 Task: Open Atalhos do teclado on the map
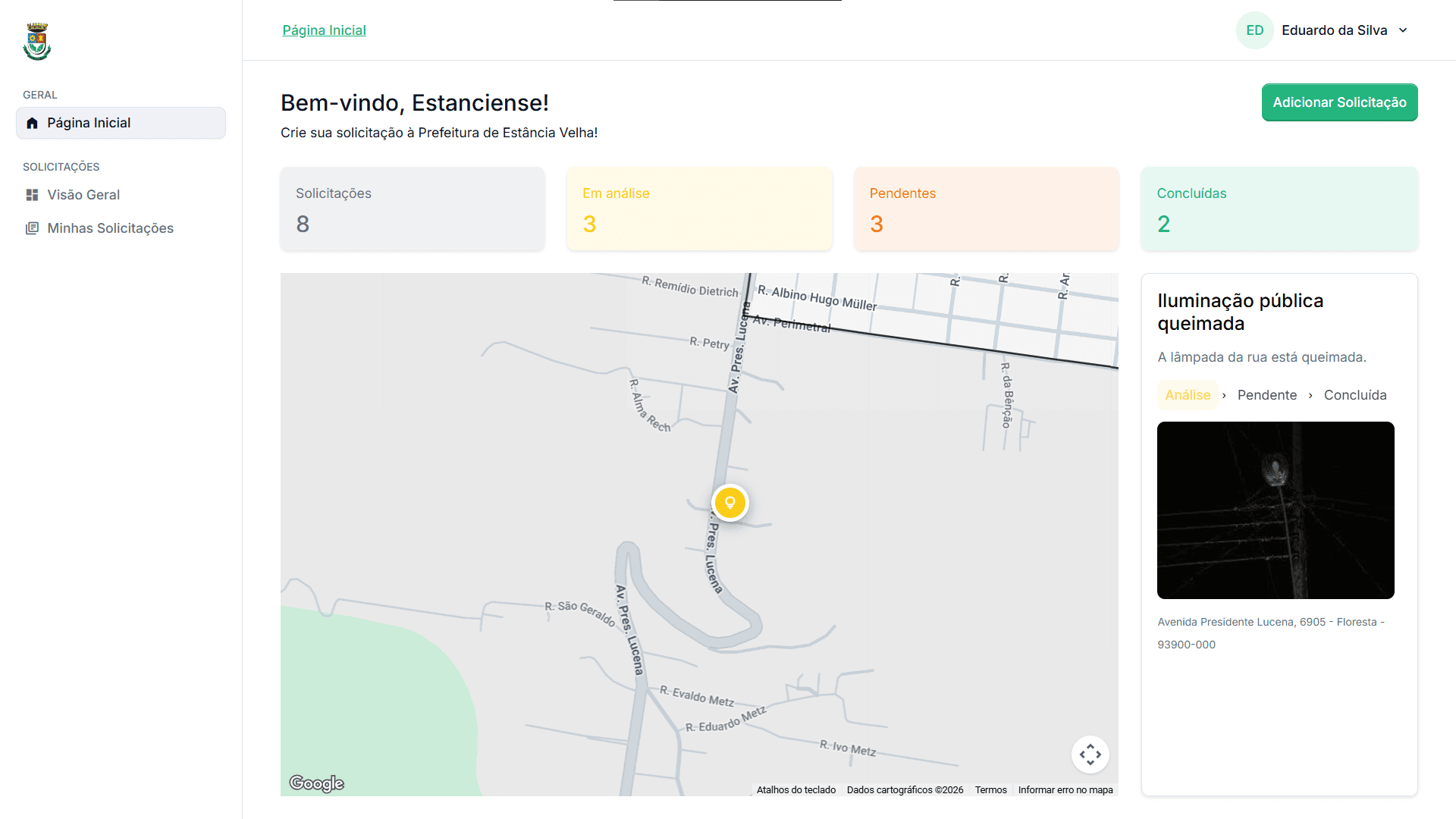pyautogui.click(x=796, y=789)
